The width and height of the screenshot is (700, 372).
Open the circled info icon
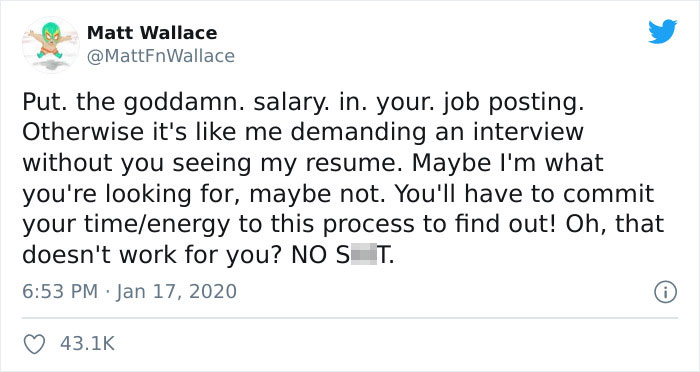tap(666, 293)
